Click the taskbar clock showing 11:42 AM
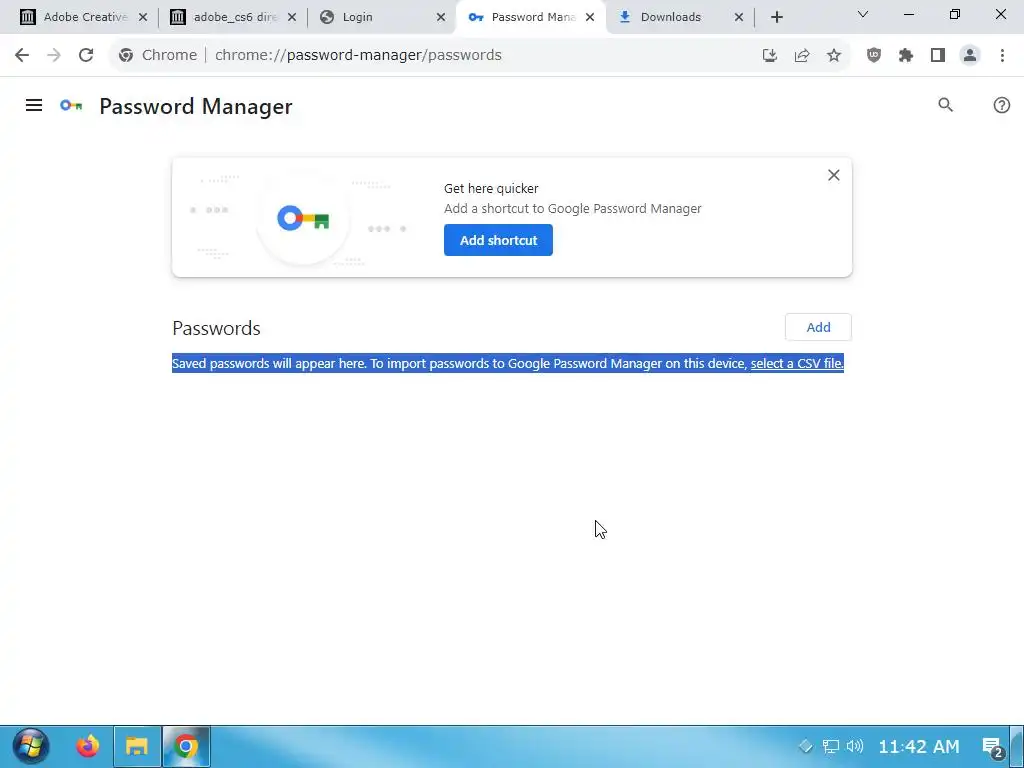 [x=919, y=746]
